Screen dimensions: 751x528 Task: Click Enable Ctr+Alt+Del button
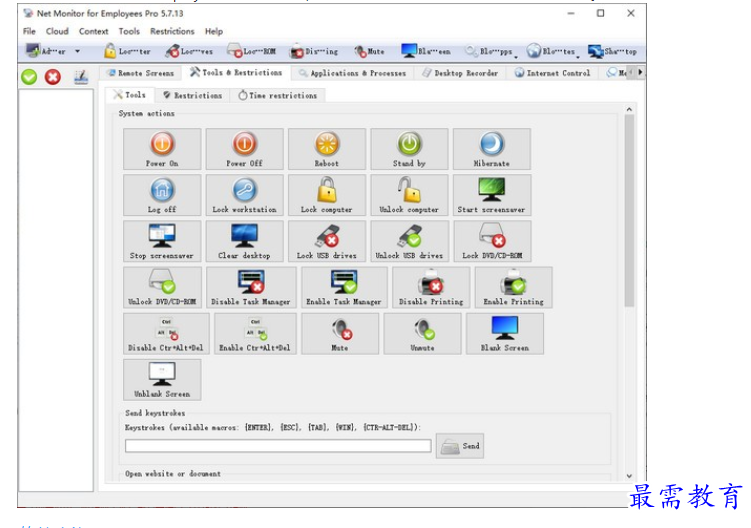click(x=255, y=333)
